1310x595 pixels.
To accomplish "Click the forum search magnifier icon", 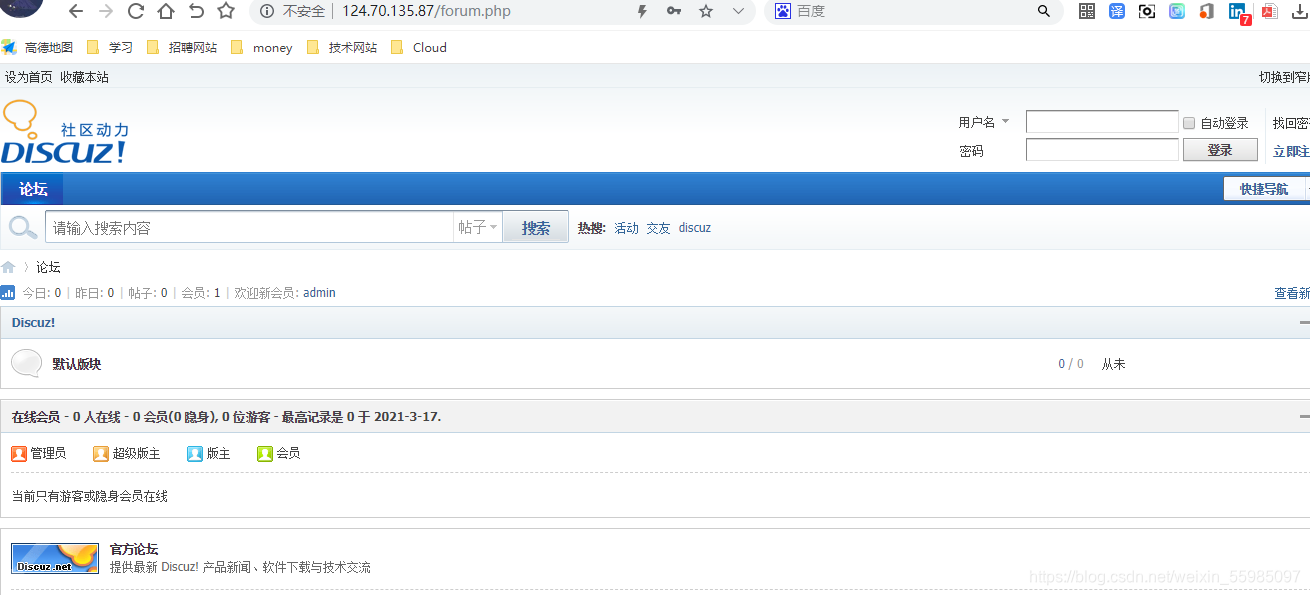I will point(23,227).
